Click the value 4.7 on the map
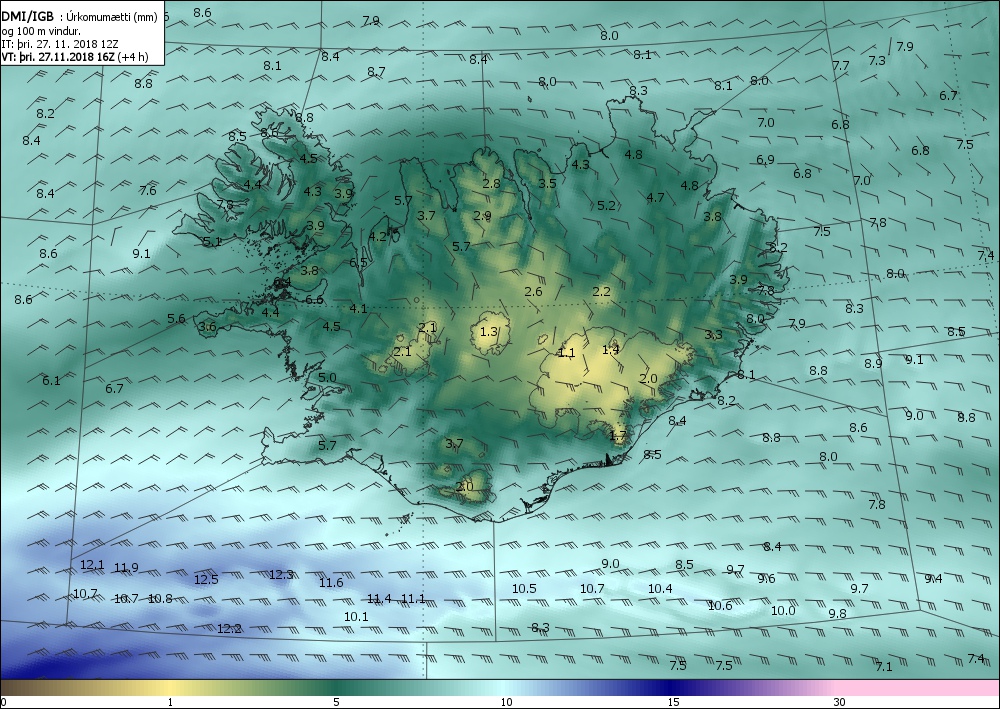The height and width of the screenshot is (709, 1000). pos(656,198)
